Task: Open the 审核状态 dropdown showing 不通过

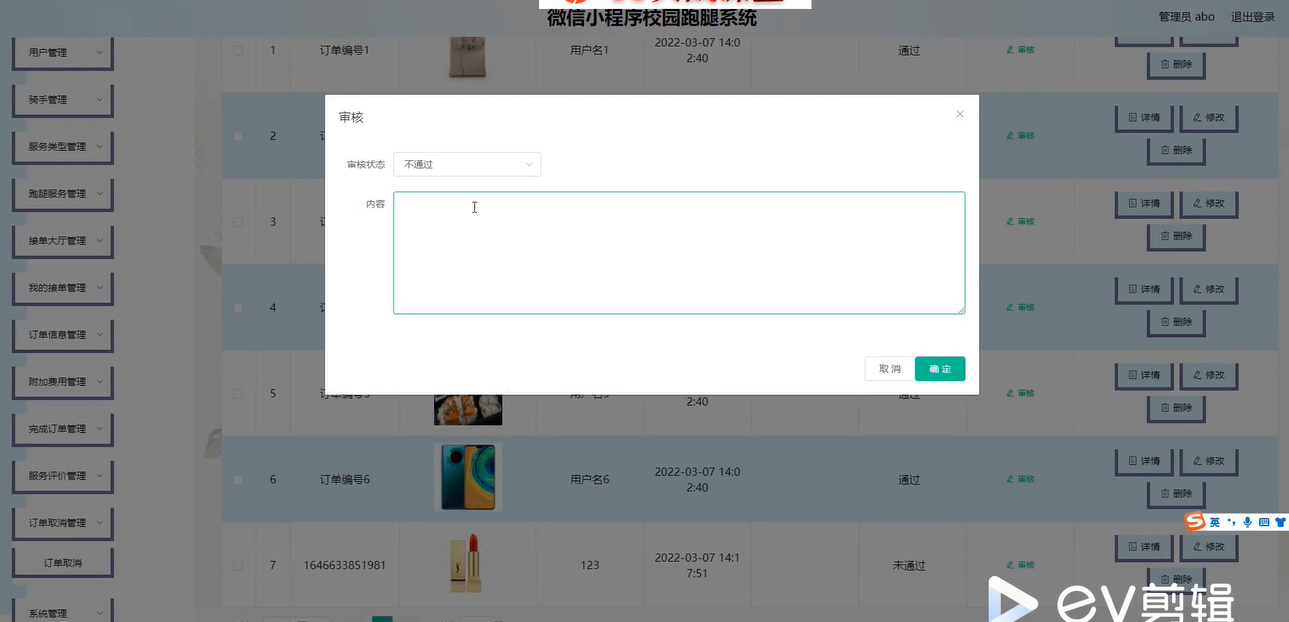Action: point(467,164)
